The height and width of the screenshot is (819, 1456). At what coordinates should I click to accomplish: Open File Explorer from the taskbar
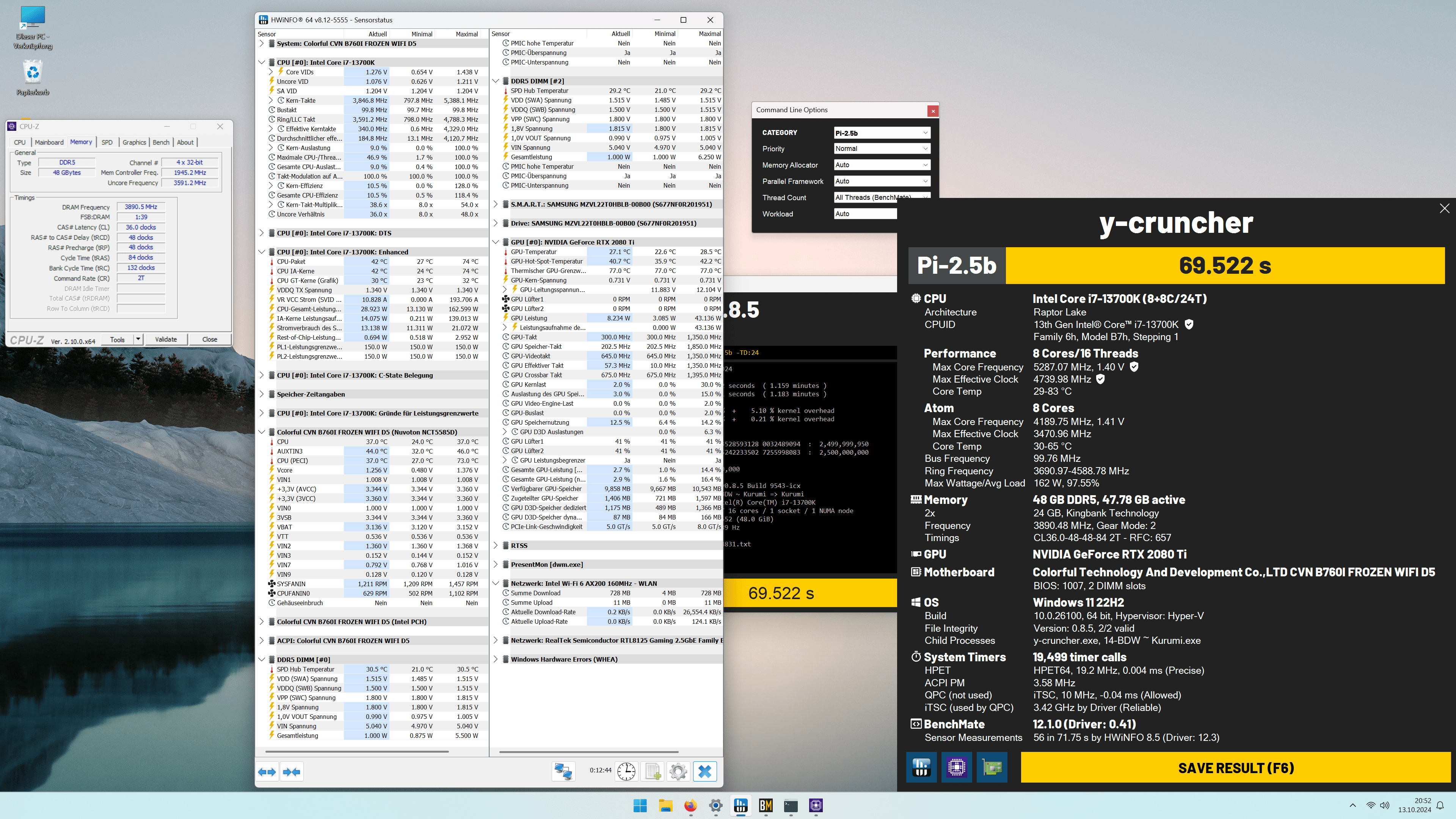click(665, 805)
